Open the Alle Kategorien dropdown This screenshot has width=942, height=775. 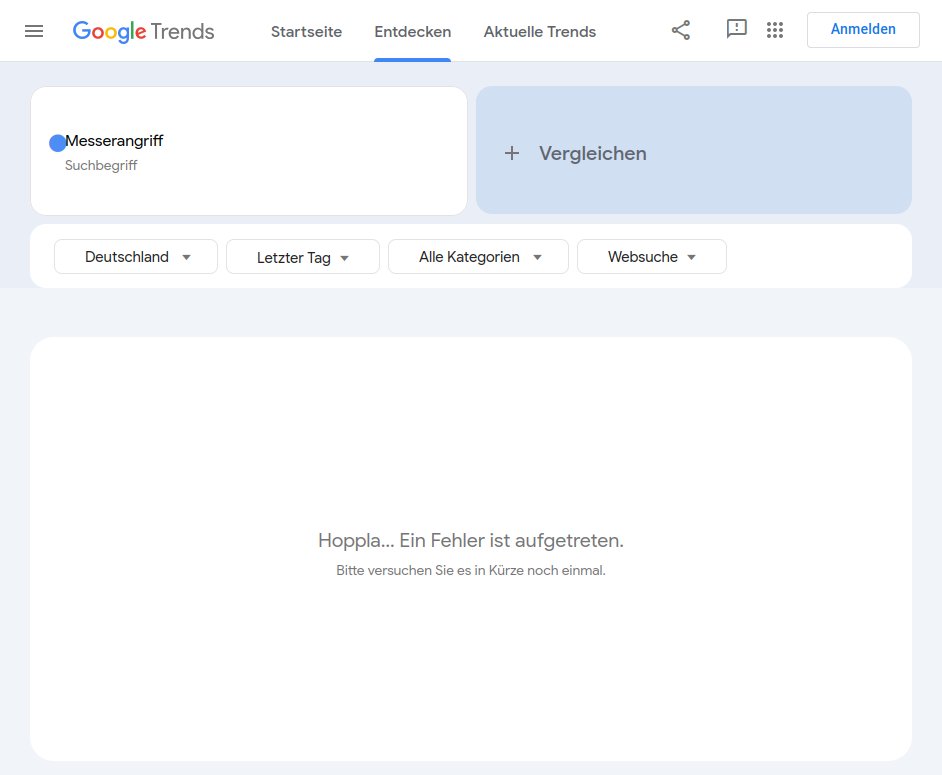coord(478,256)
